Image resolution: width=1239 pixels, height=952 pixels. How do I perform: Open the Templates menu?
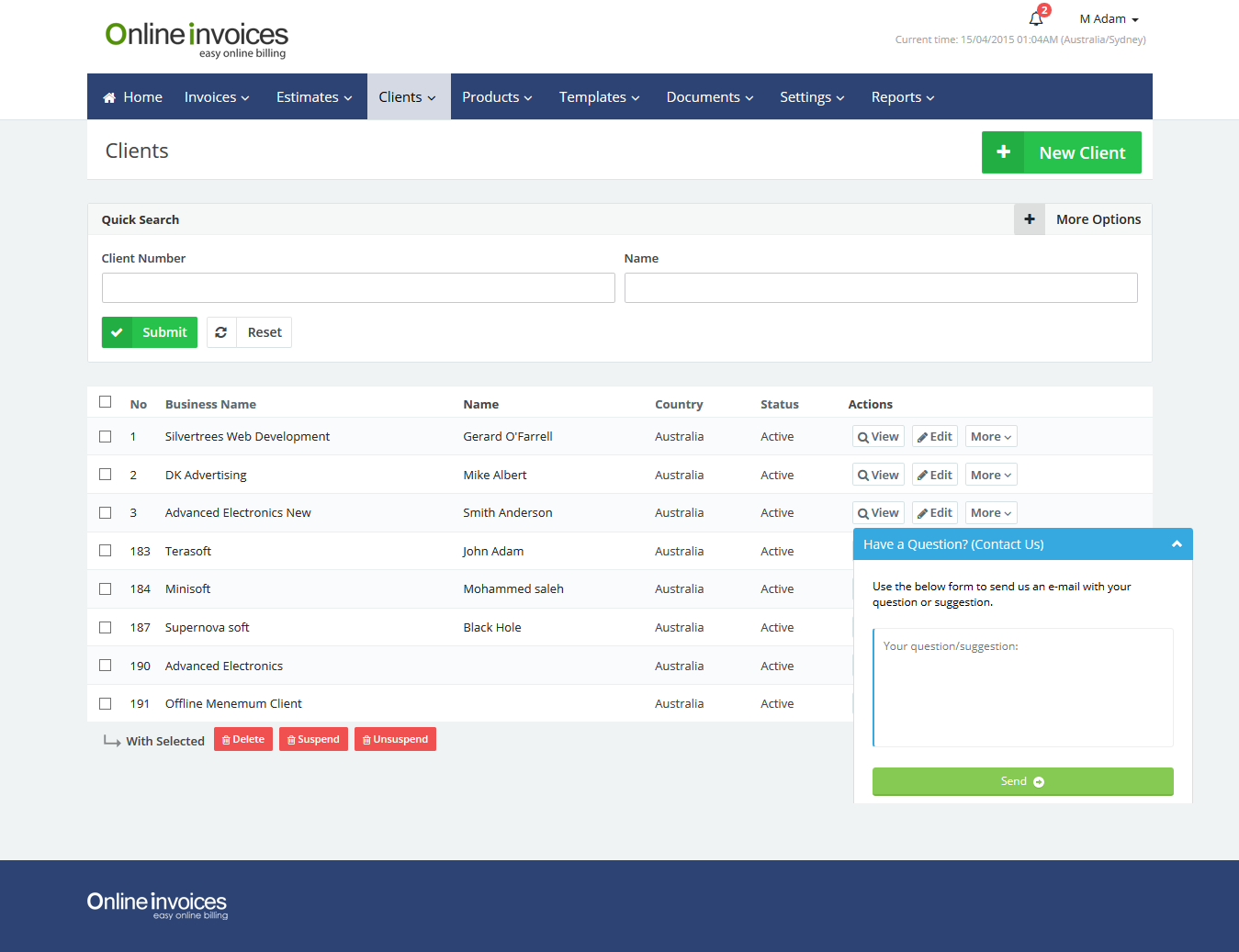coord(599,97)
